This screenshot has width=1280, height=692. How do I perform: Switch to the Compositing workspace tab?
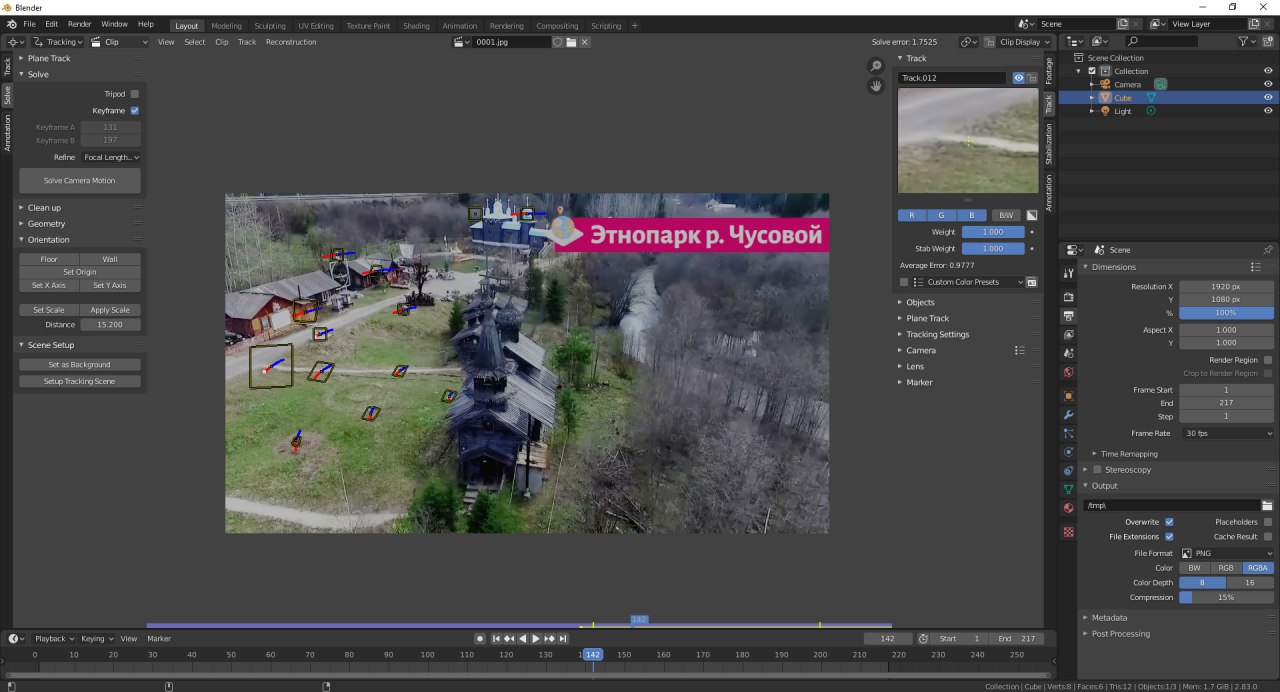click(557, 26)
